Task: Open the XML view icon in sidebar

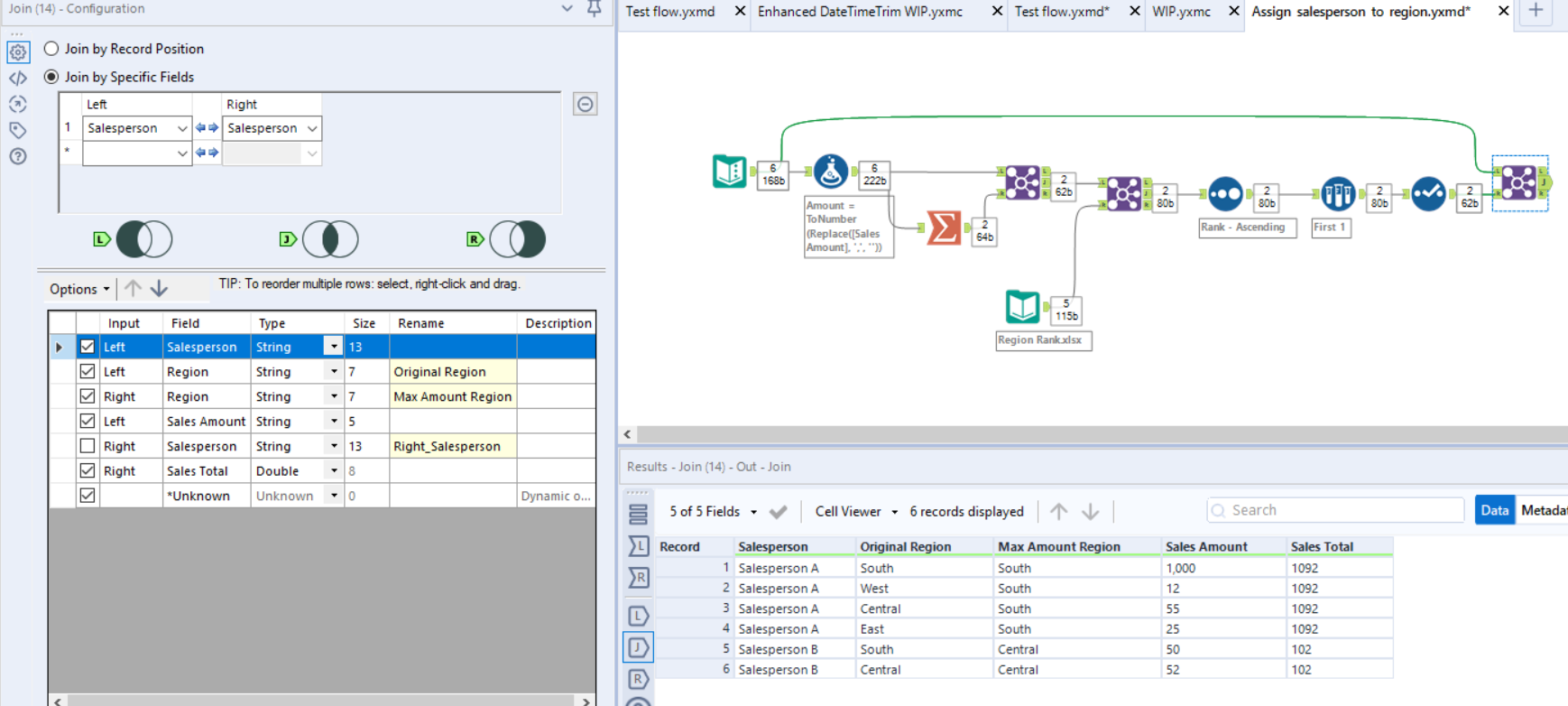Action: [x=18, y=79]
